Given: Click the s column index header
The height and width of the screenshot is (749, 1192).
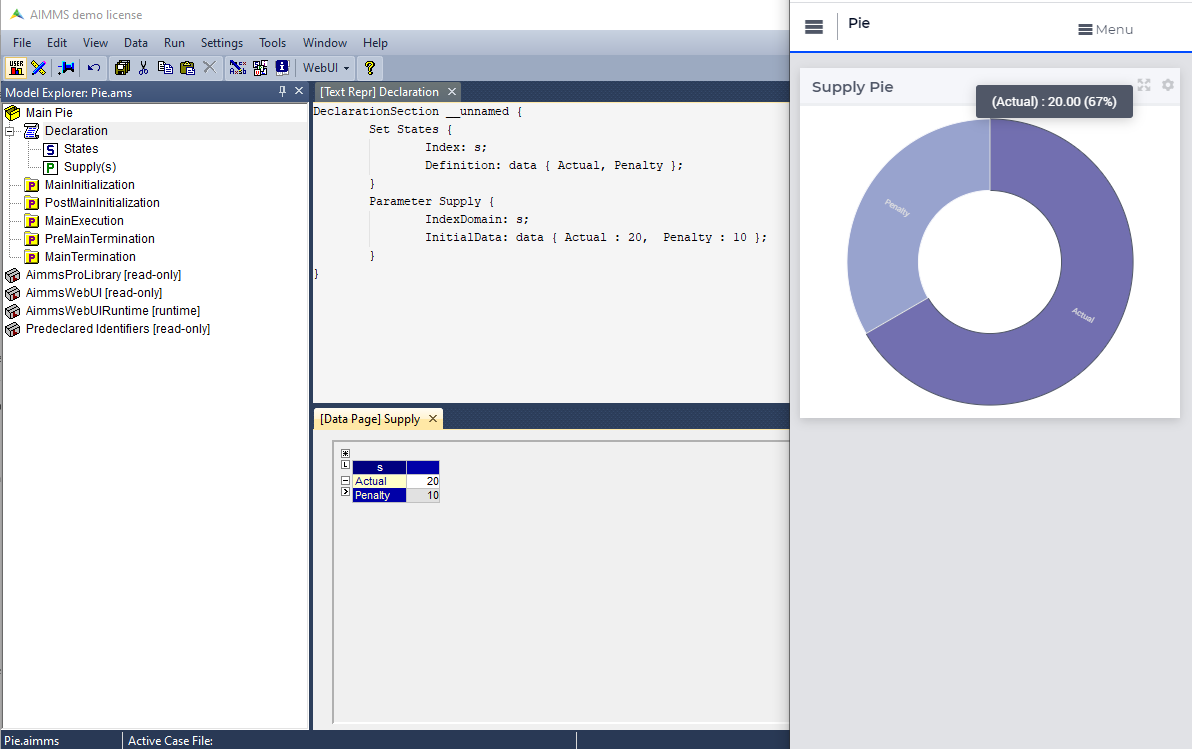Looking at the screenshot, I should point(379,468).
